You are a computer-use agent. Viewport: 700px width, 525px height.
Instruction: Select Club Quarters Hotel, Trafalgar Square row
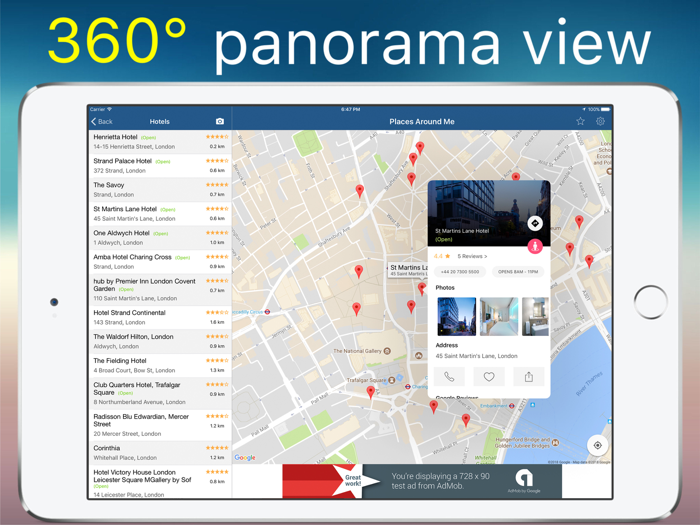[x=159, y=393]
